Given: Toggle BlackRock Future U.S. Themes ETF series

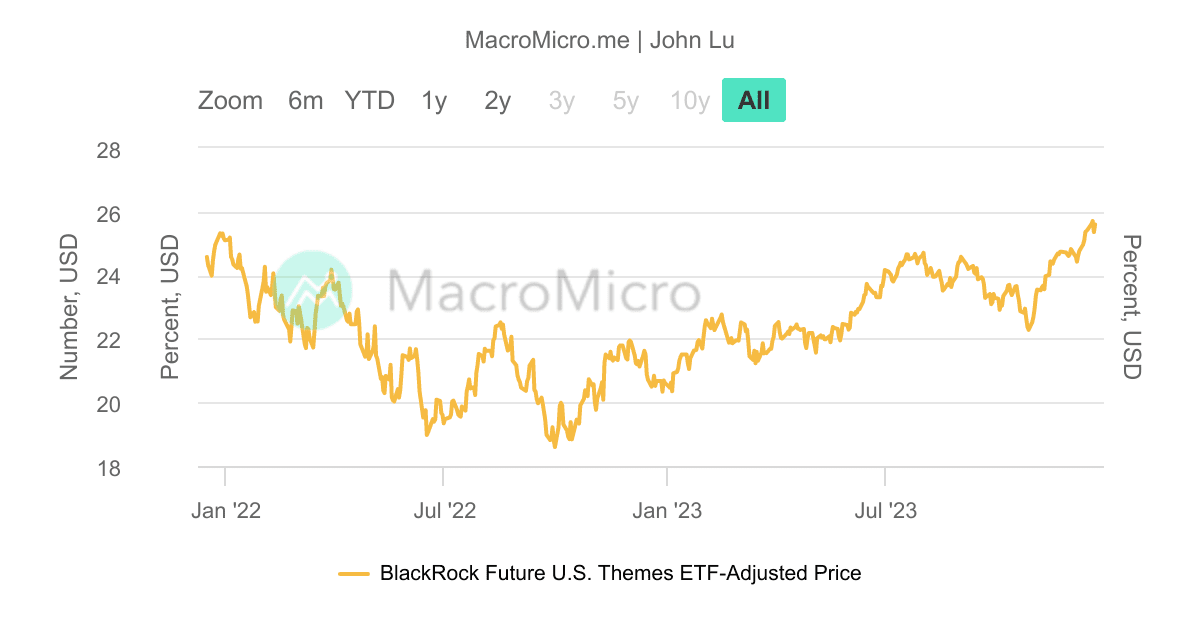Looking at the screenshot, I should click(x=620, y=573).
